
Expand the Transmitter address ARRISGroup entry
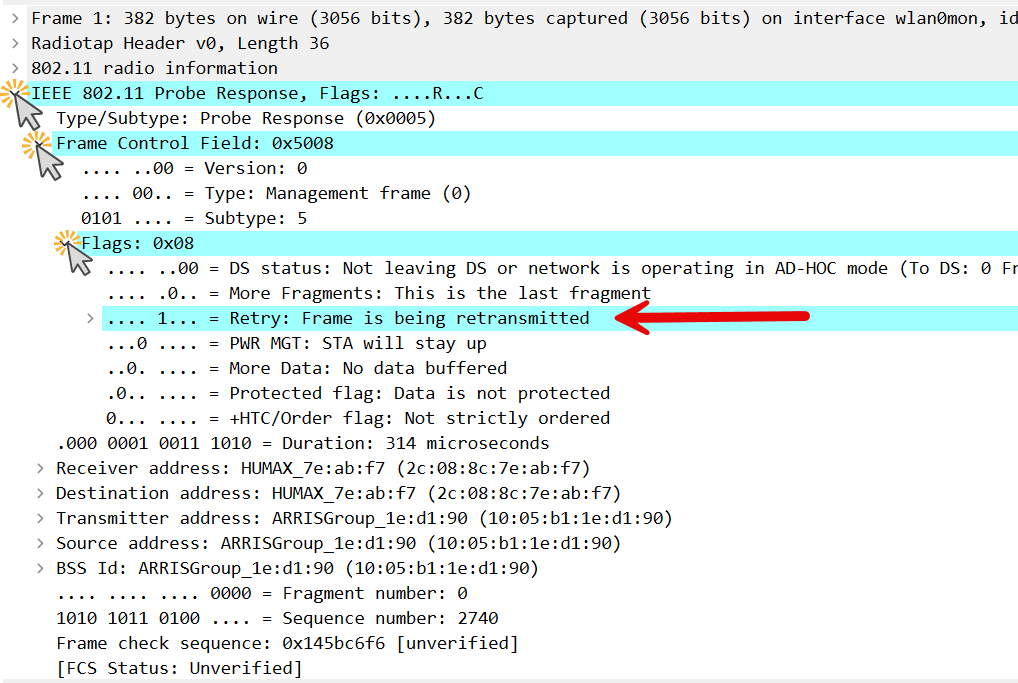point(40,518)
